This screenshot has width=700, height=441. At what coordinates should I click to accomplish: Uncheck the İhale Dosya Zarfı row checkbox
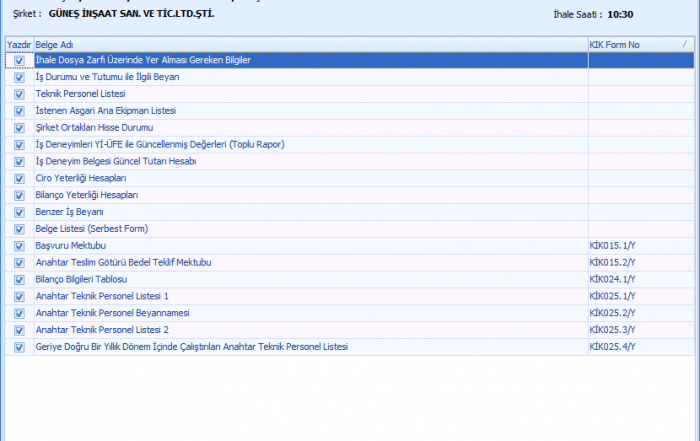point(19,61)
